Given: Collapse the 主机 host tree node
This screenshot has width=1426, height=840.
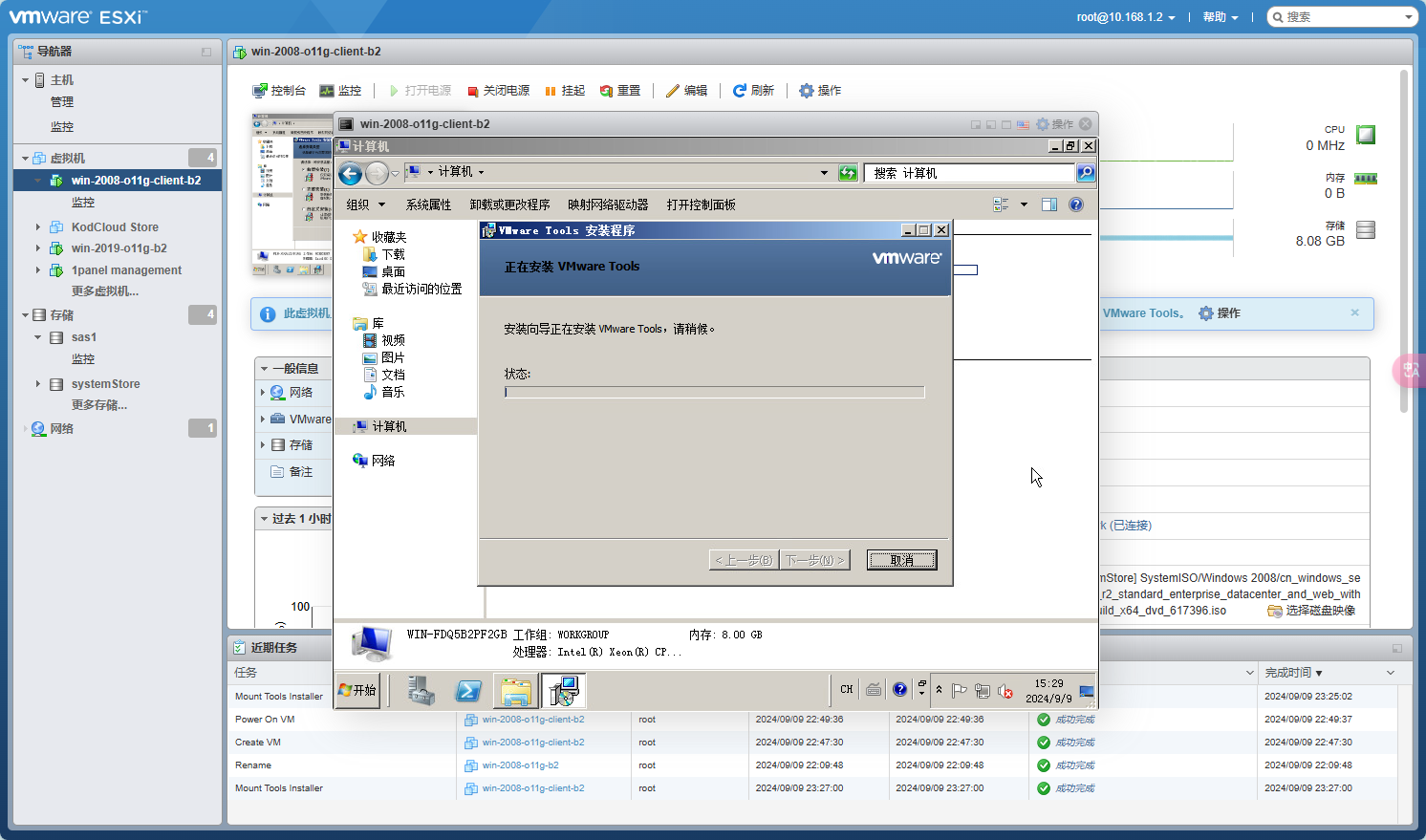Looking at the screenshot, I should pos(26,80).
